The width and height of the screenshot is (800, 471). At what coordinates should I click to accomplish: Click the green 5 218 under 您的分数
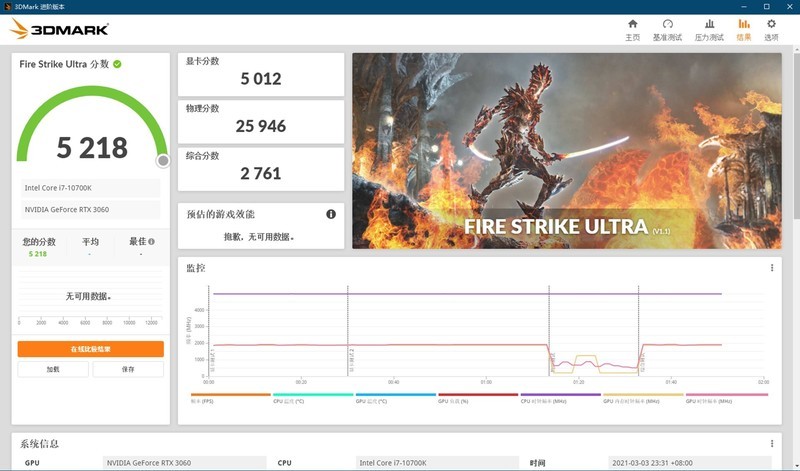tap(38, 254)
